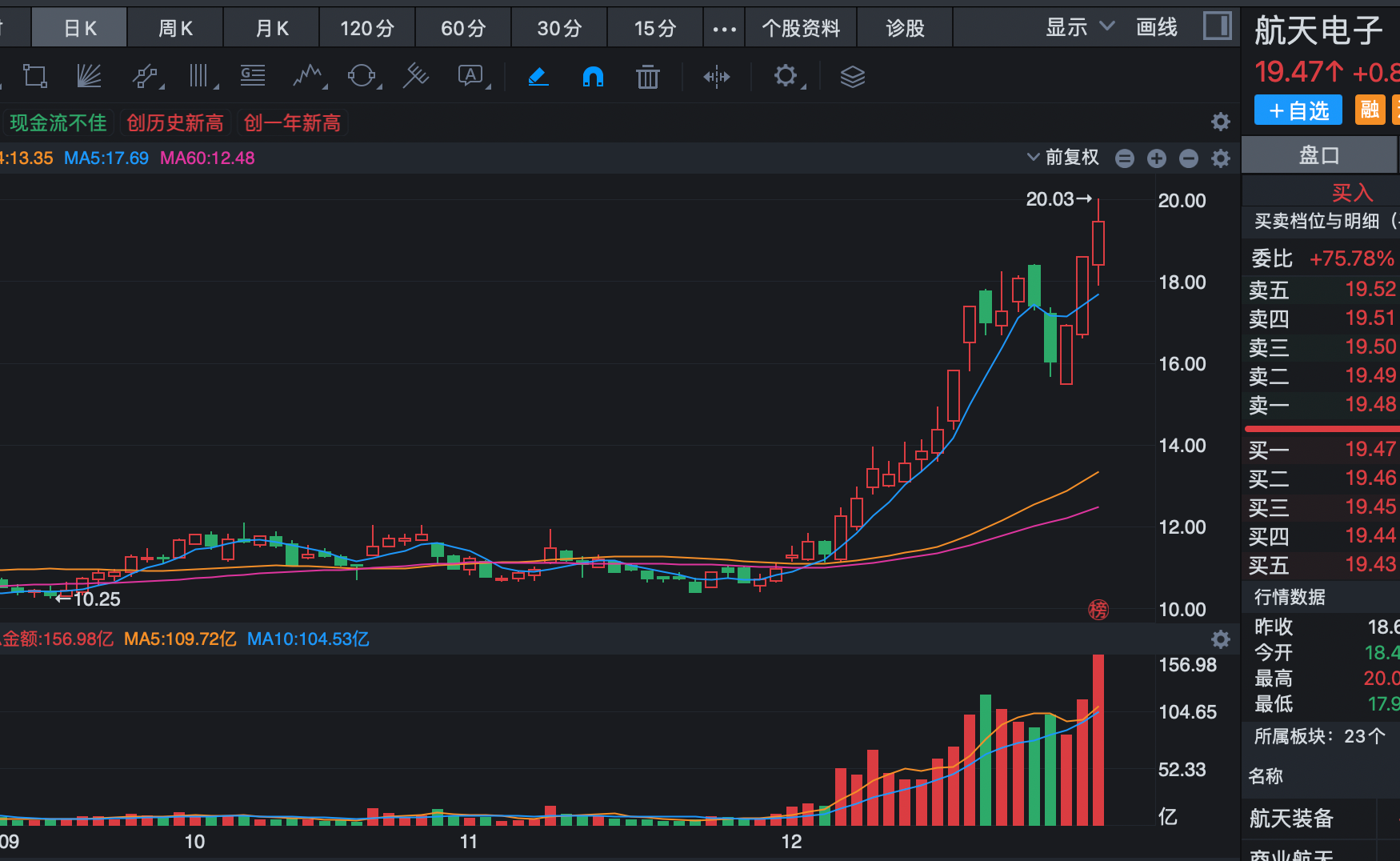Expand the 前复权 adjustment dropdown

pyautogui.click(x=1063, y=158)
